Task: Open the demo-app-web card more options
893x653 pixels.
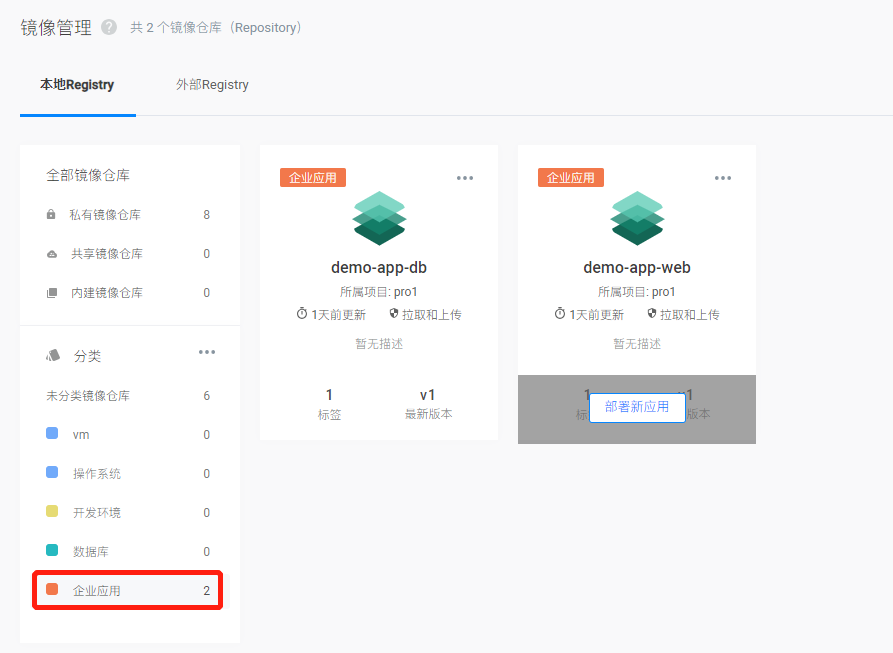Action: pos(723,178)
